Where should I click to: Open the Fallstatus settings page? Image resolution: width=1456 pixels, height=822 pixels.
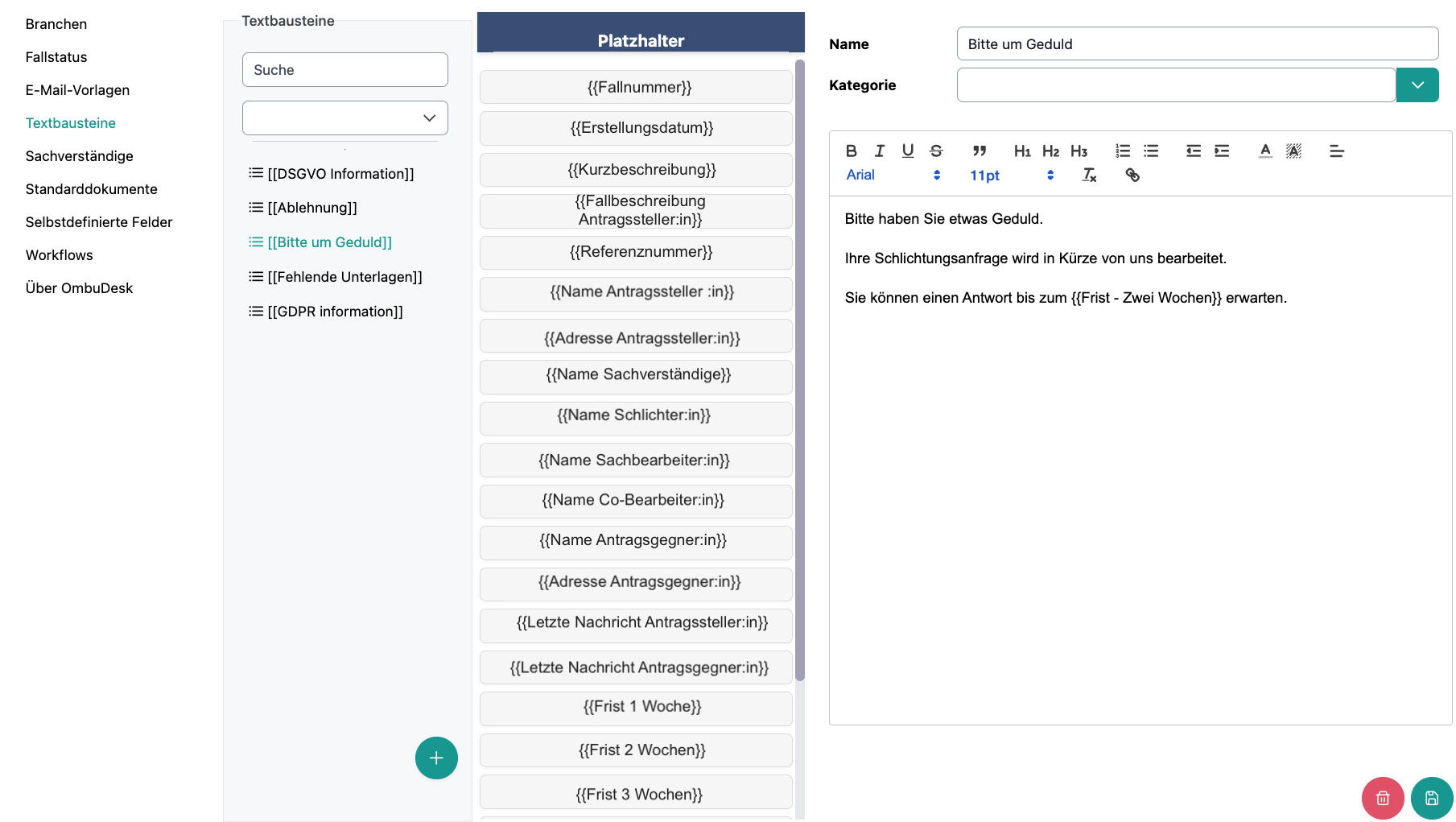pyautogui.click(x=56, y=57)
